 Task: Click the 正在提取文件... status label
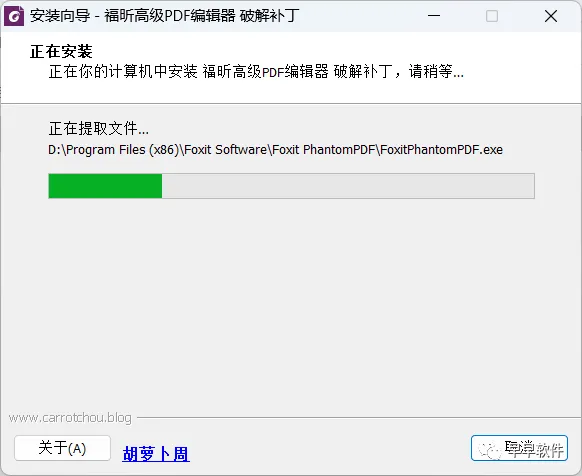pos(99,129)
